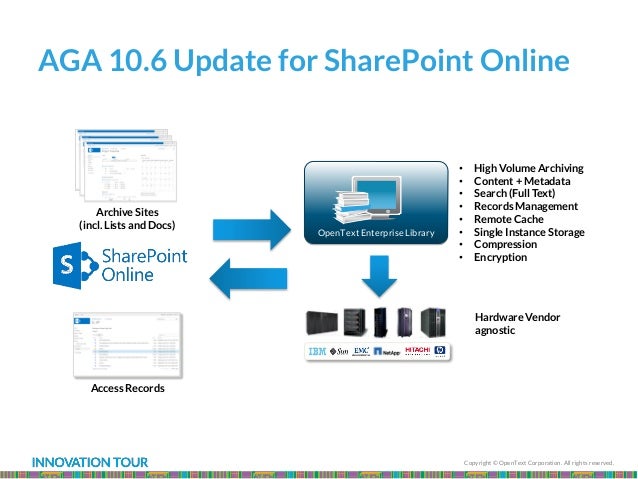The image size is (638, 479).
Task: Click the 'INNOVATION TOUR' footer text
Action: click(90, 462)
